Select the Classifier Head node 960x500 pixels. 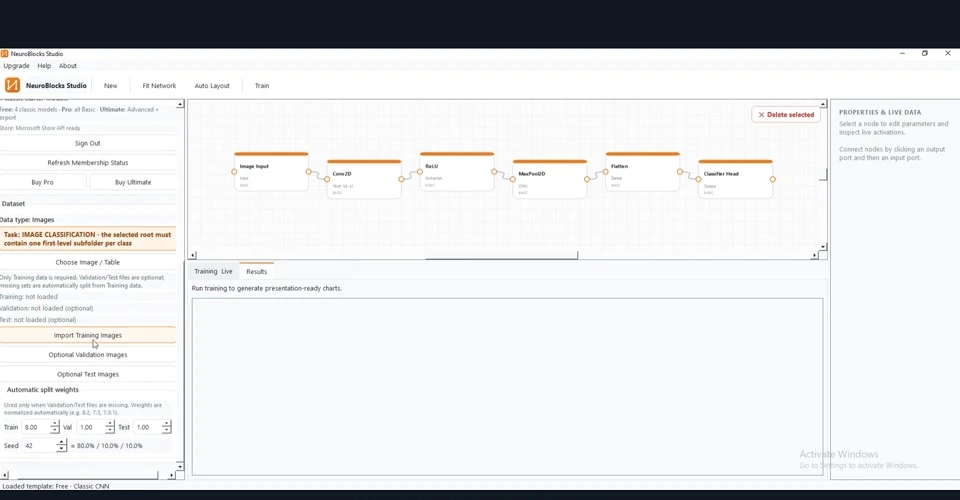(x=735, y=179)
